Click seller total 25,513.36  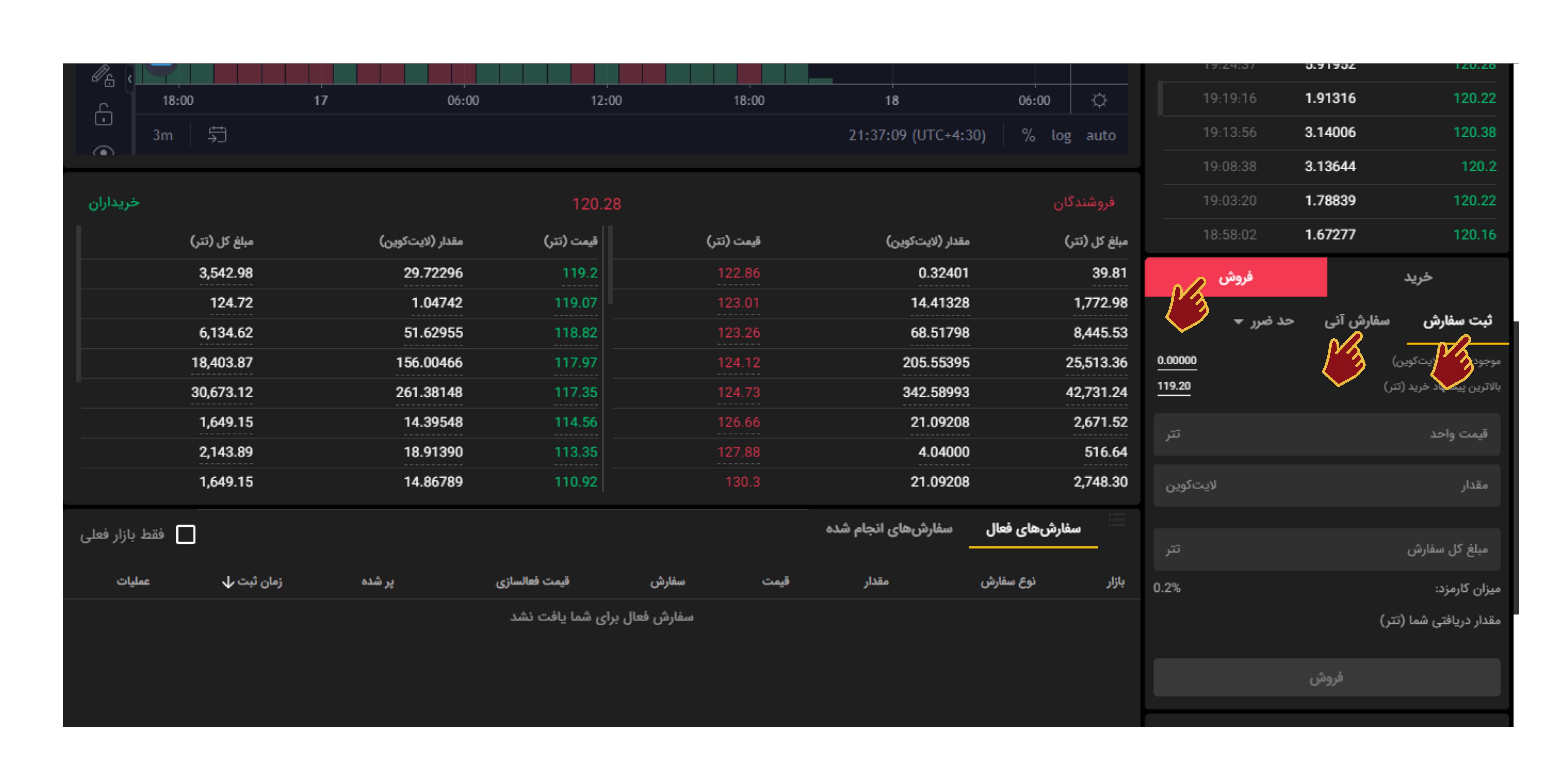pyautogui.click(x=1096, y=362)
